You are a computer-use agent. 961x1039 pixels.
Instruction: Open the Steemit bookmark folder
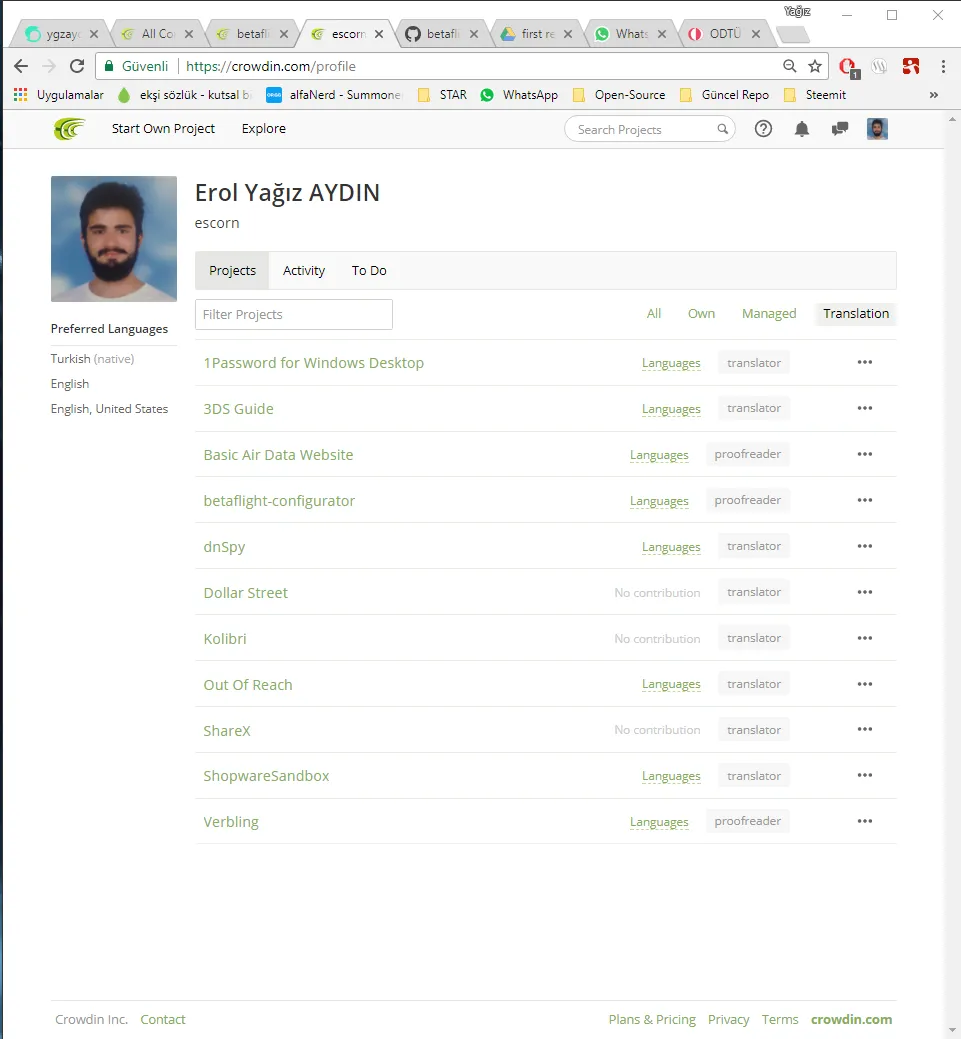[815, 95]
